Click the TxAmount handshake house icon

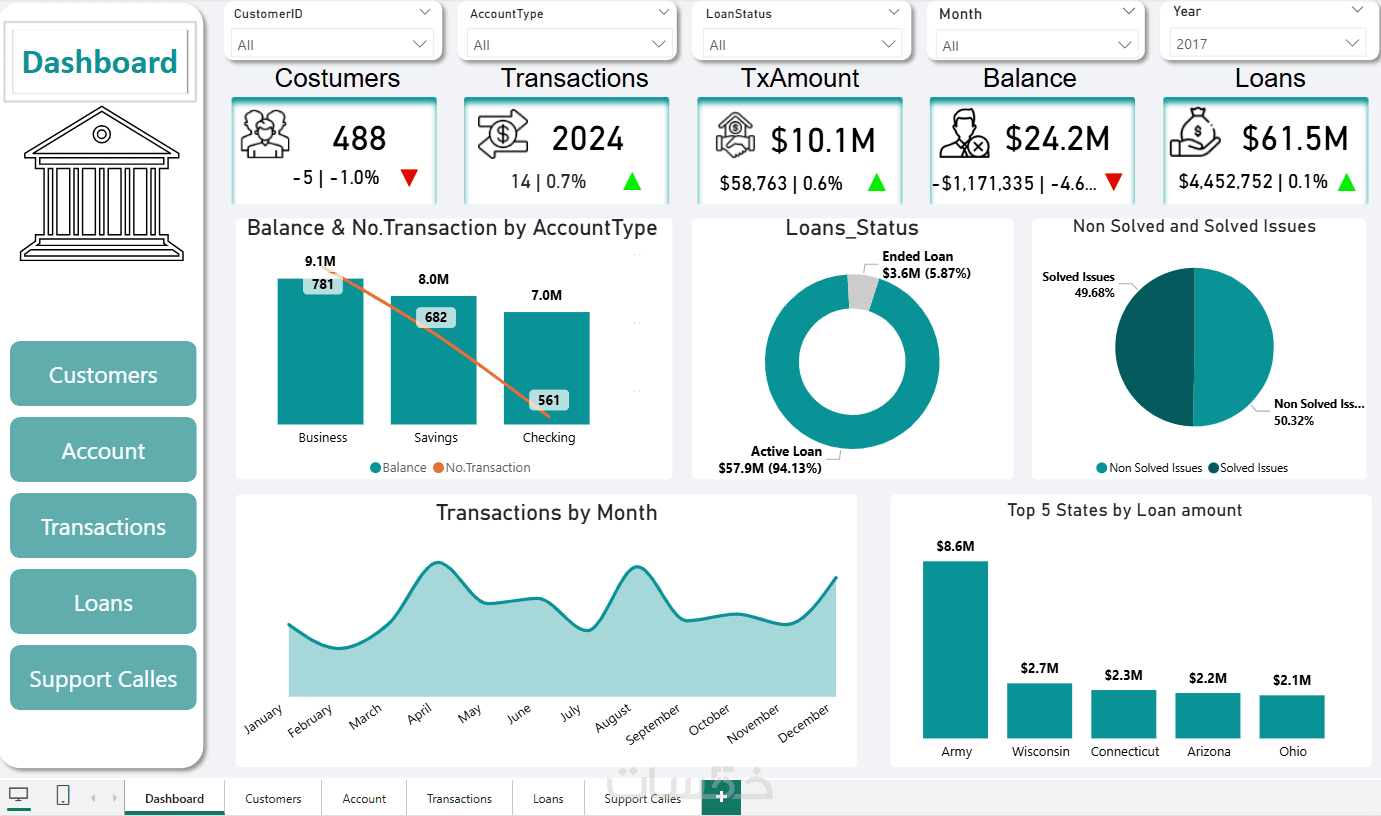735,135
